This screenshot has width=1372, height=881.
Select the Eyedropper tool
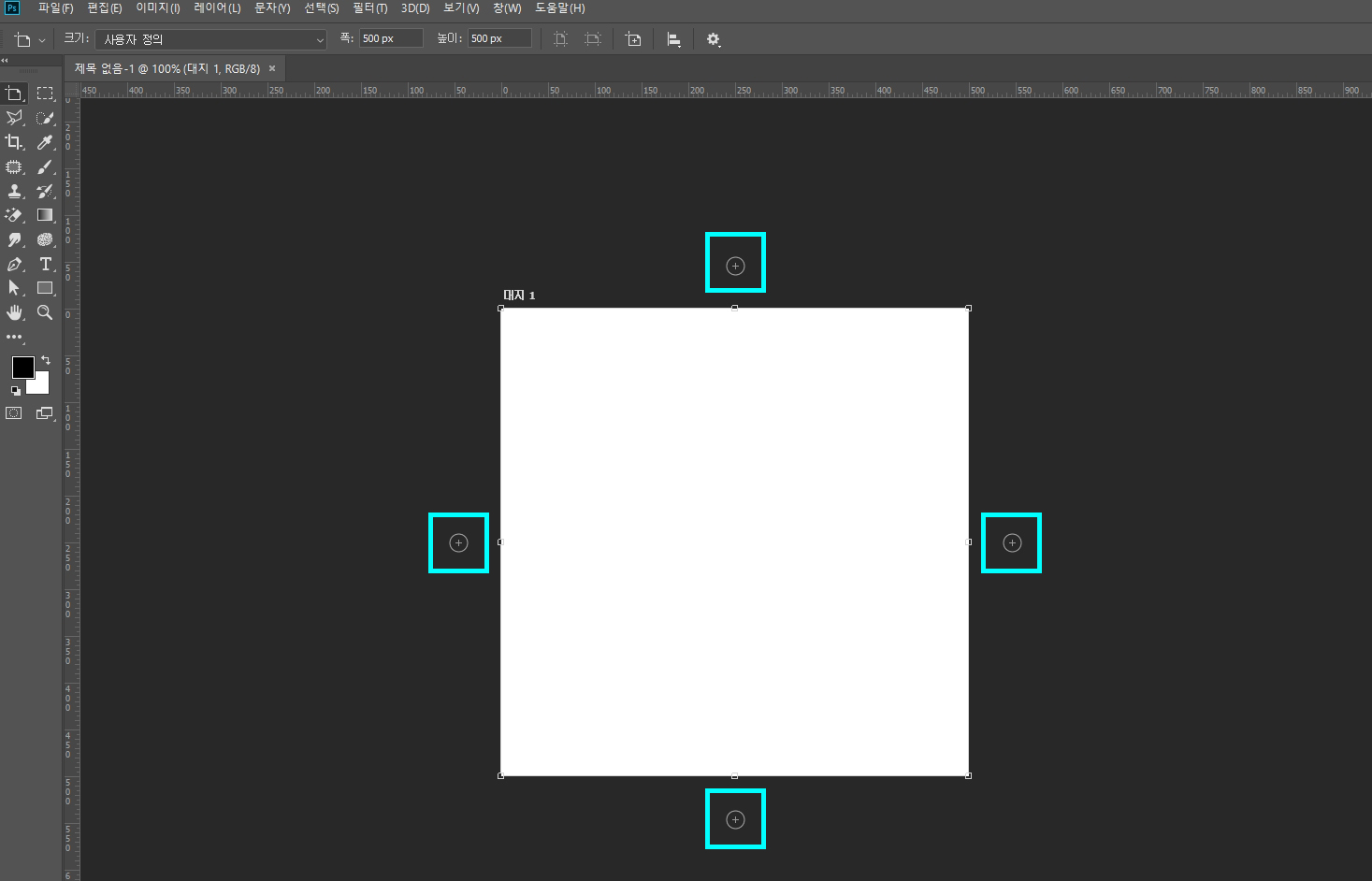point(45,142)
